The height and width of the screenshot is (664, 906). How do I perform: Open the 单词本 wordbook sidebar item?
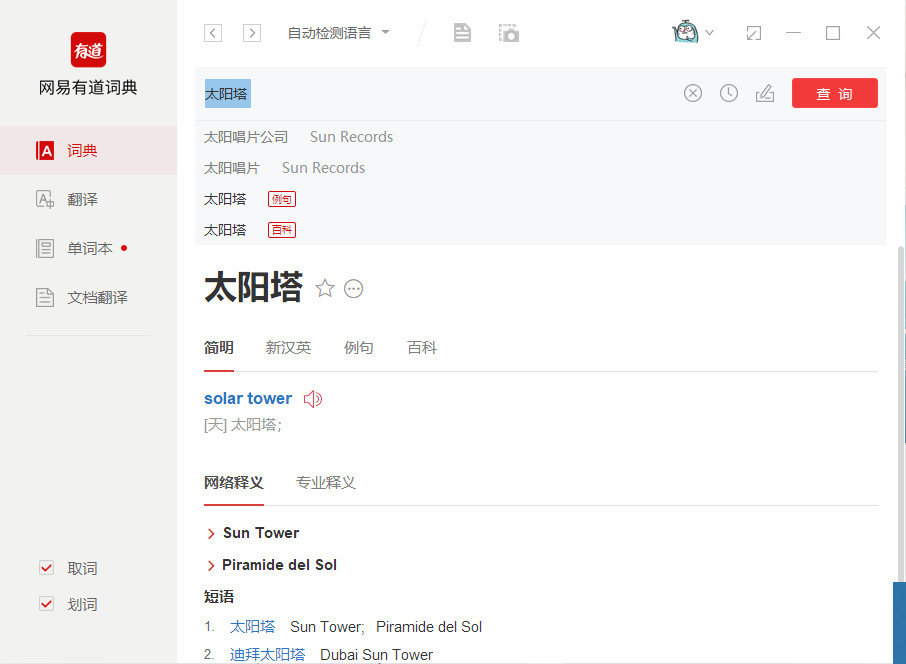88,248
